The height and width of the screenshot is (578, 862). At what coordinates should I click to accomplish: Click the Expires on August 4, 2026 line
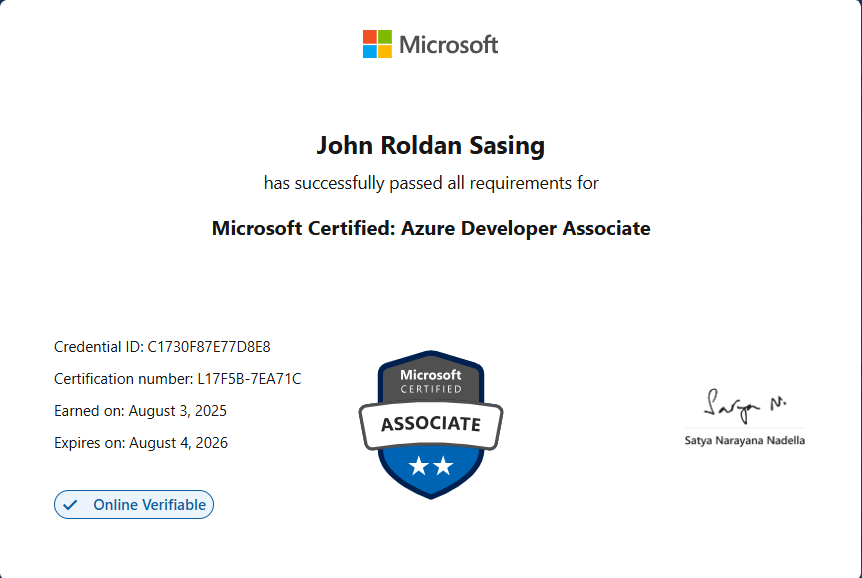pyautogui.click(x=141, y=443)
